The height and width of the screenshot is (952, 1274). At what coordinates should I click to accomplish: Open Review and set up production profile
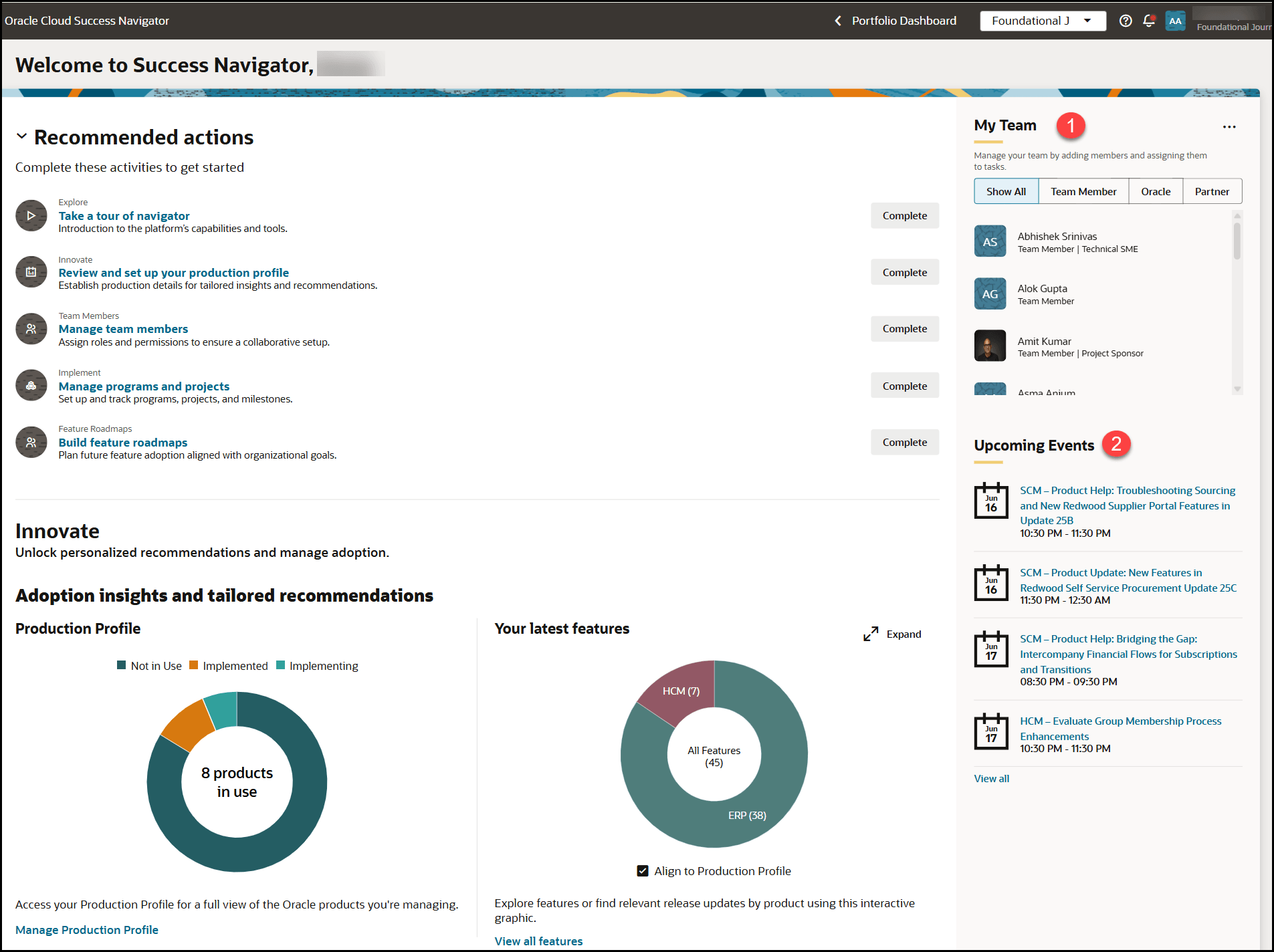point(173,273)
